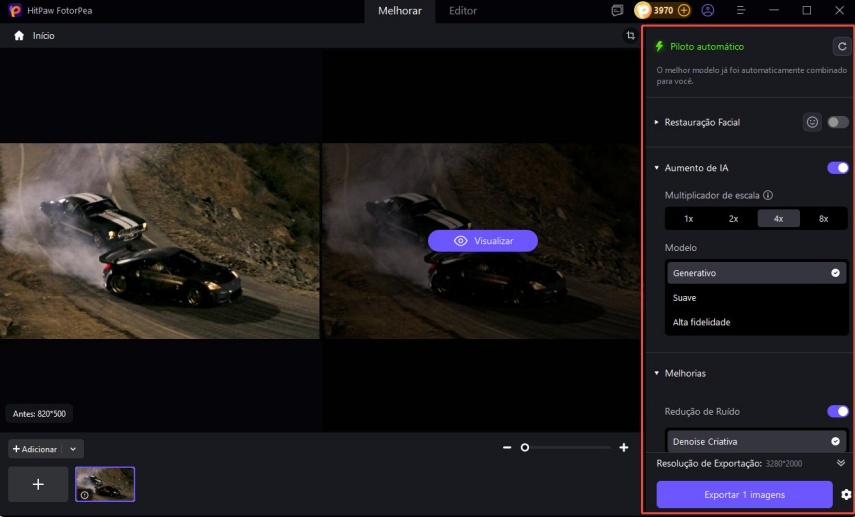Screen dimensions: 855x517
Task: Choose the Alta fidelidade model option
Action: tap(757, 322)
